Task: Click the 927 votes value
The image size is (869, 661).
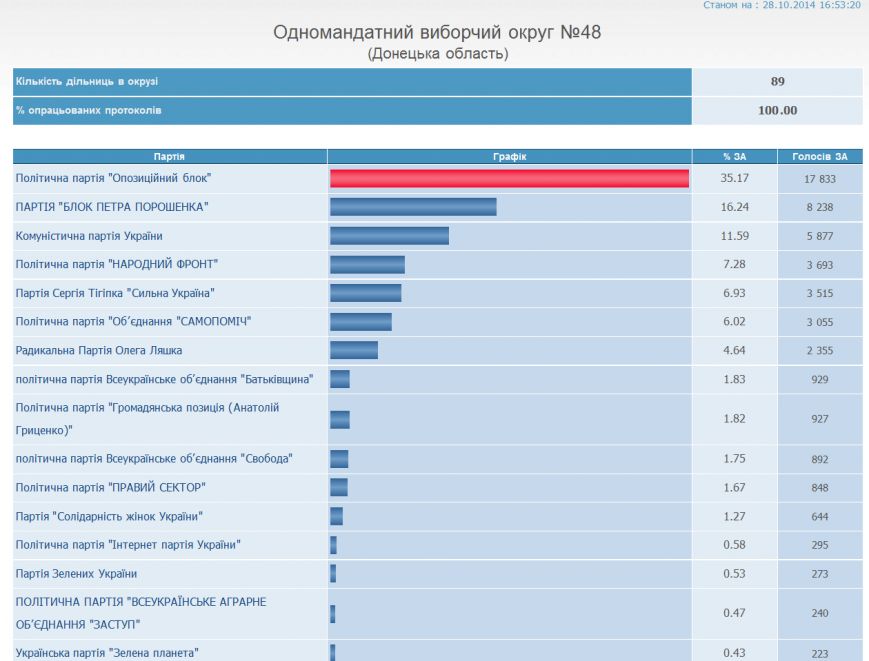Action: tap(820, 419)
